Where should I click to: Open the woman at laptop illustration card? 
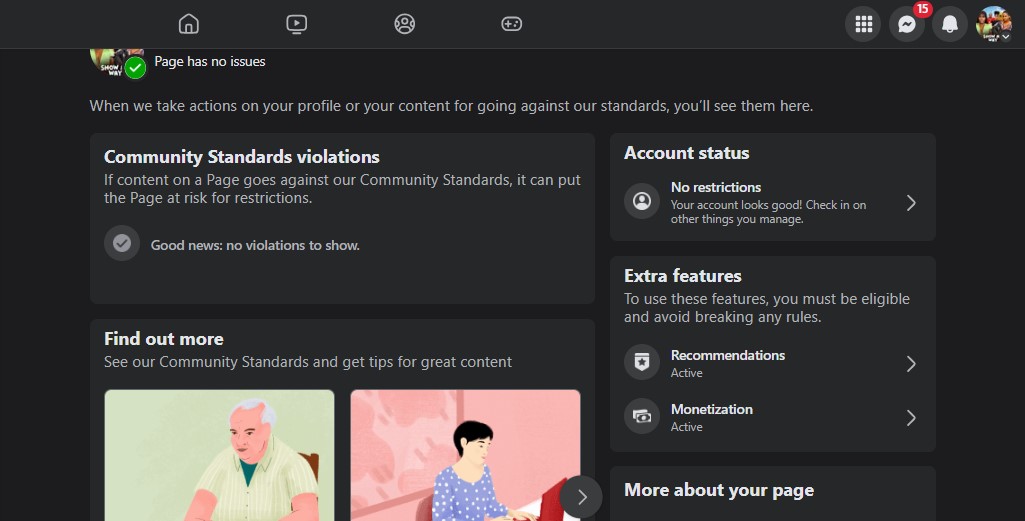(465, 456)
